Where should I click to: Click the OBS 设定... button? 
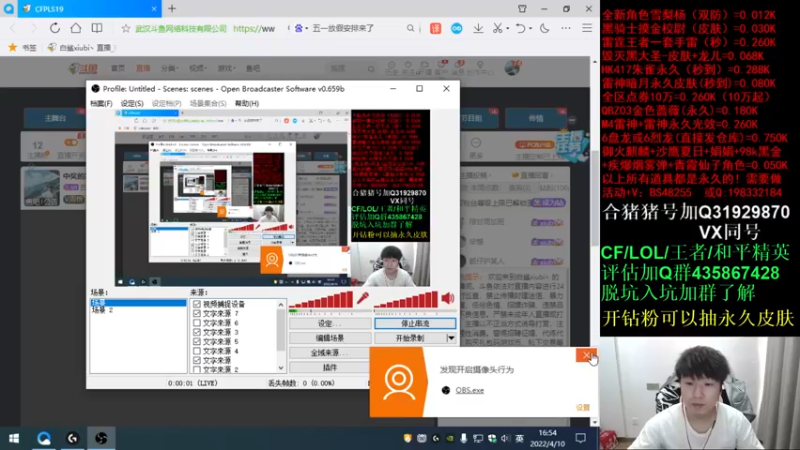tap(330, 323)
